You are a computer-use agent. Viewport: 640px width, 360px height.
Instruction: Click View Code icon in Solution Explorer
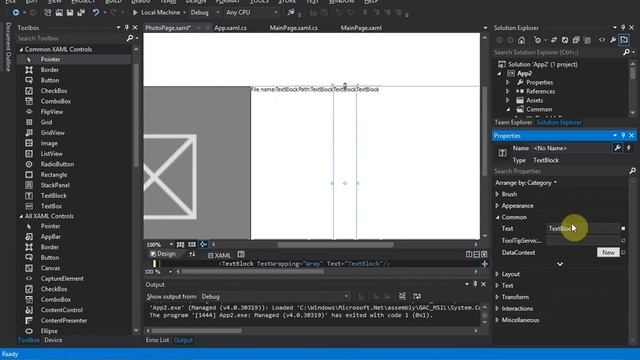click(602, 40)
